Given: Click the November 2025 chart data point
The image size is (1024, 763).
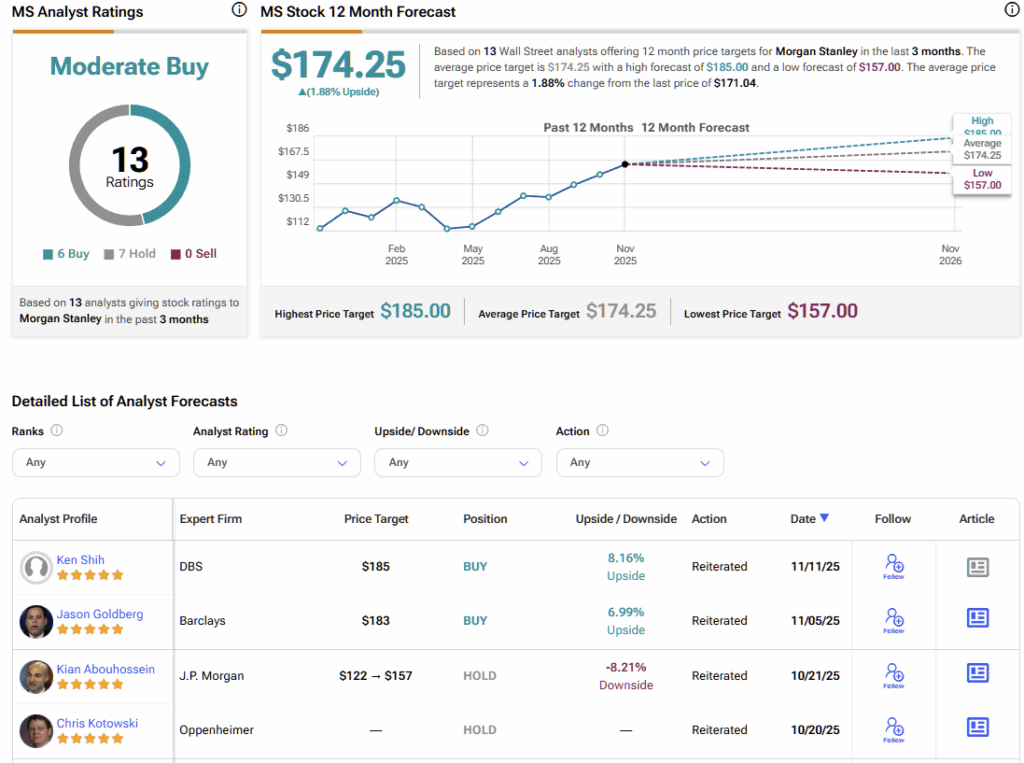Looking at the screenshot, I should point(625,164).
